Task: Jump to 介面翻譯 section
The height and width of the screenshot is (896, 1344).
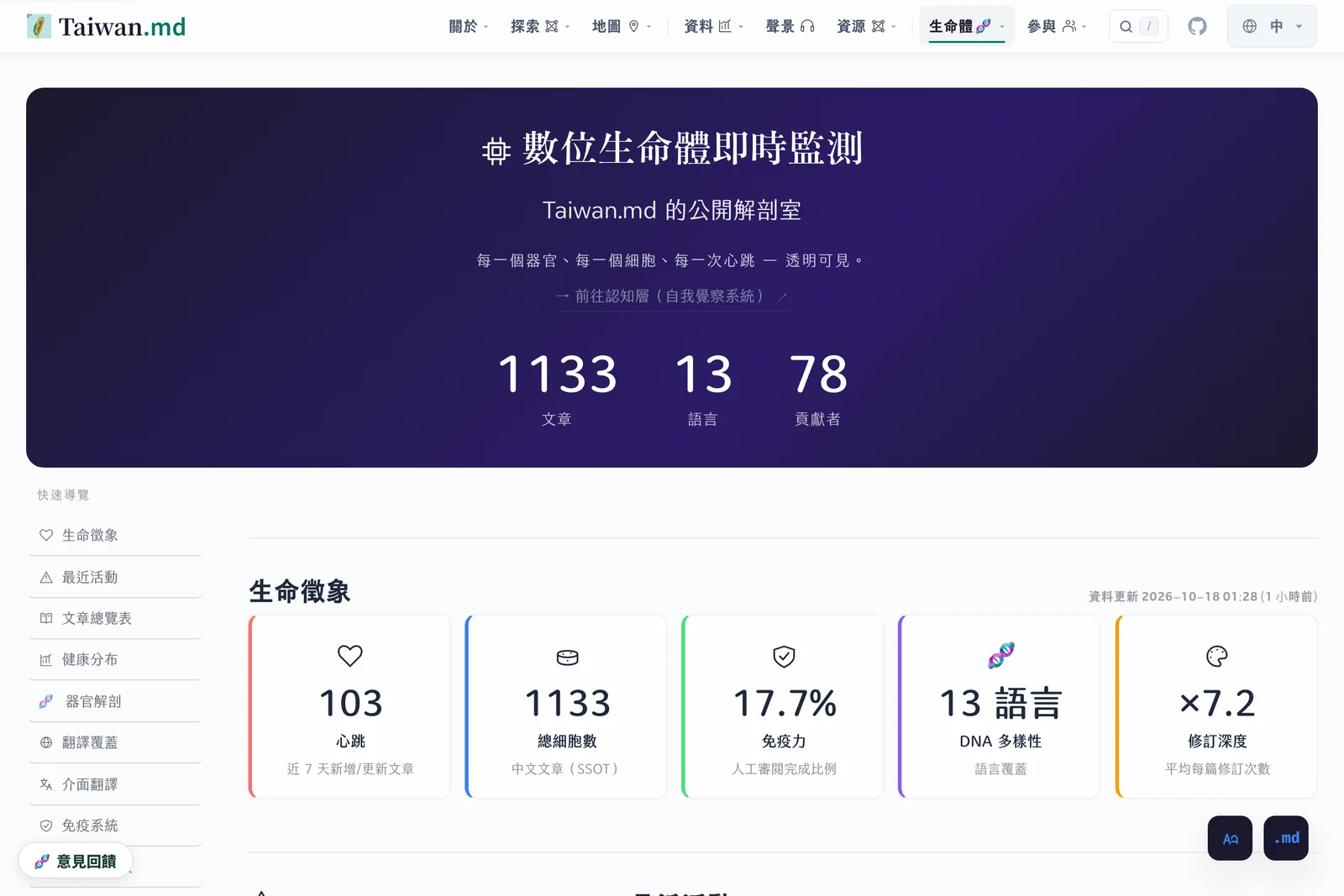Action: (x=116, y=784)
